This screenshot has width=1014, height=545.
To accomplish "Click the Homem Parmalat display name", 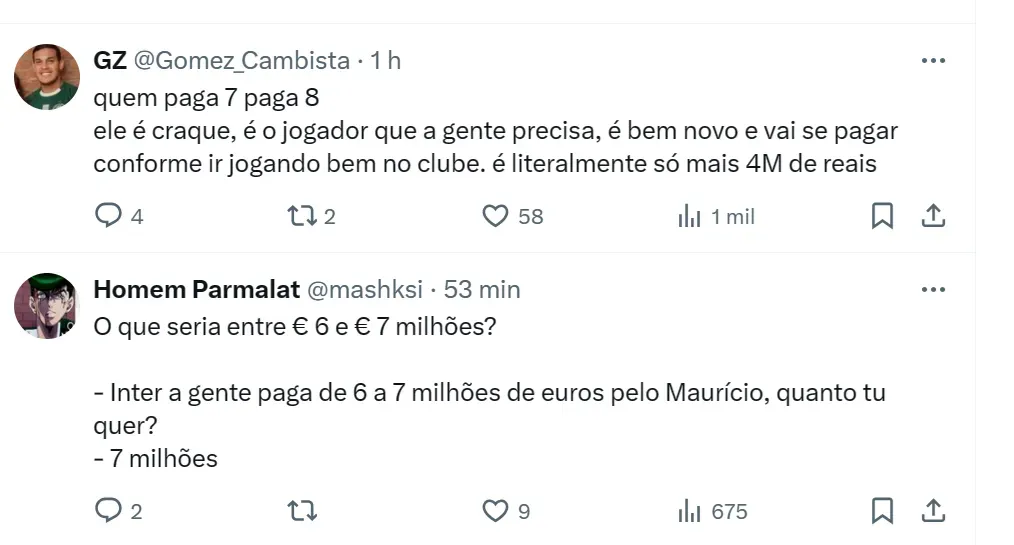I will point(196,290).
